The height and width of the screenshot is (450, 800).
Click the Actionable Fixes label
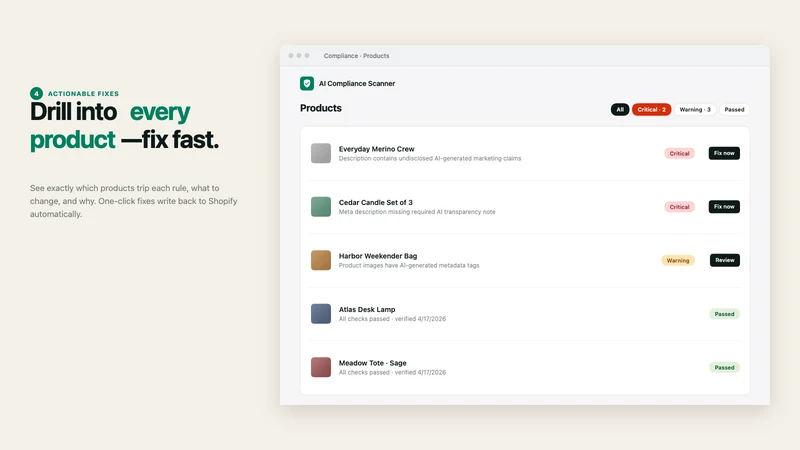click(x=83, y=94)
